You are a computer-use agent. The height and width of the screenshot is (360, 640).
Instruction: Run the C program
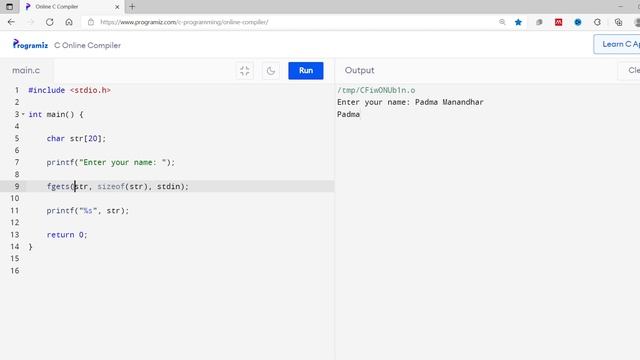[306, 71]
